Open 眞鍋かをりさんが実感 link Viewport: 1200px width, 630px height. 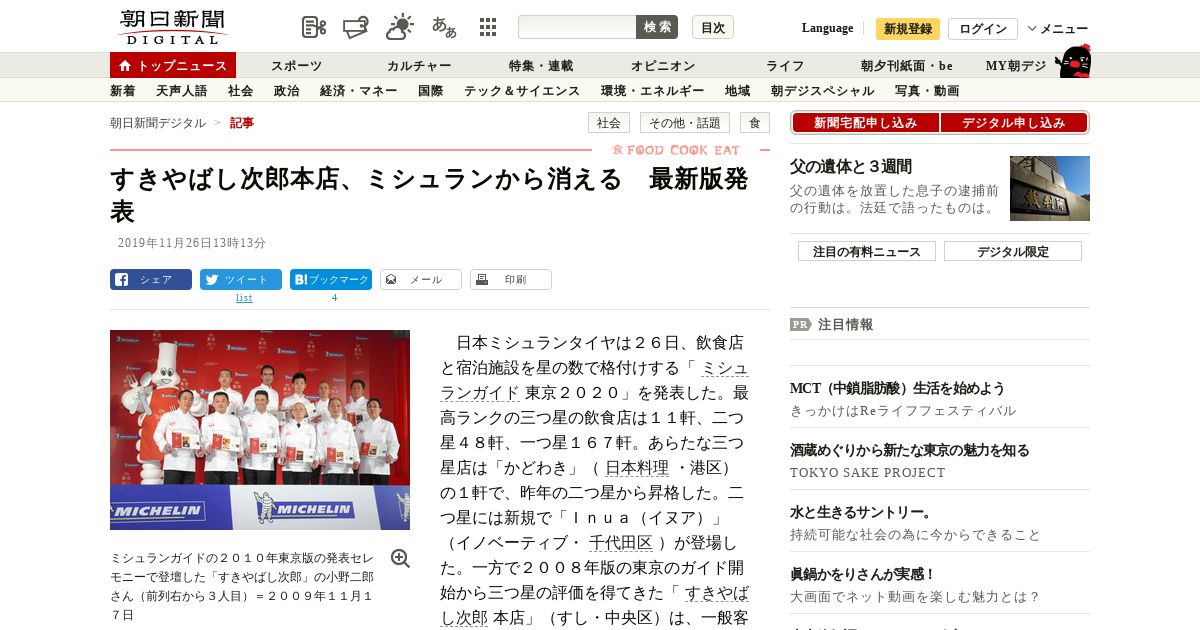pyautogui.click(x=863, y=574)
